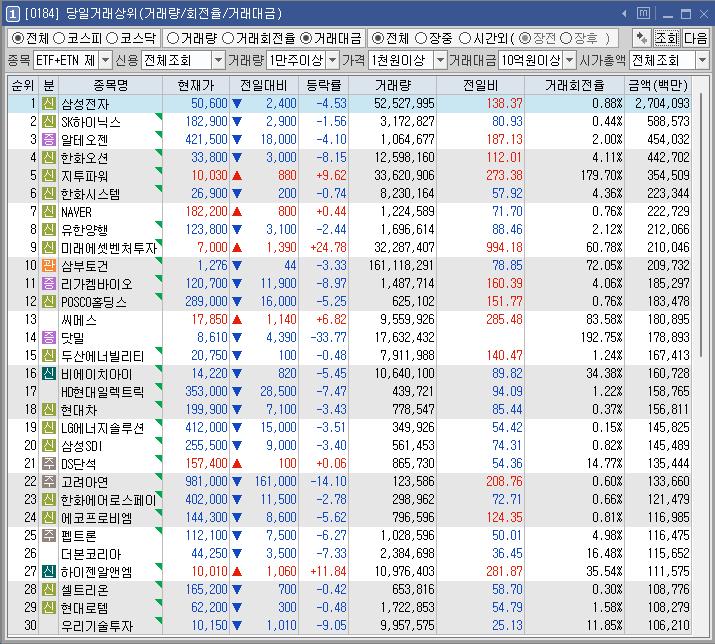Sort by the 종목명 column header

pyautogui.click(x=110, y=85)
